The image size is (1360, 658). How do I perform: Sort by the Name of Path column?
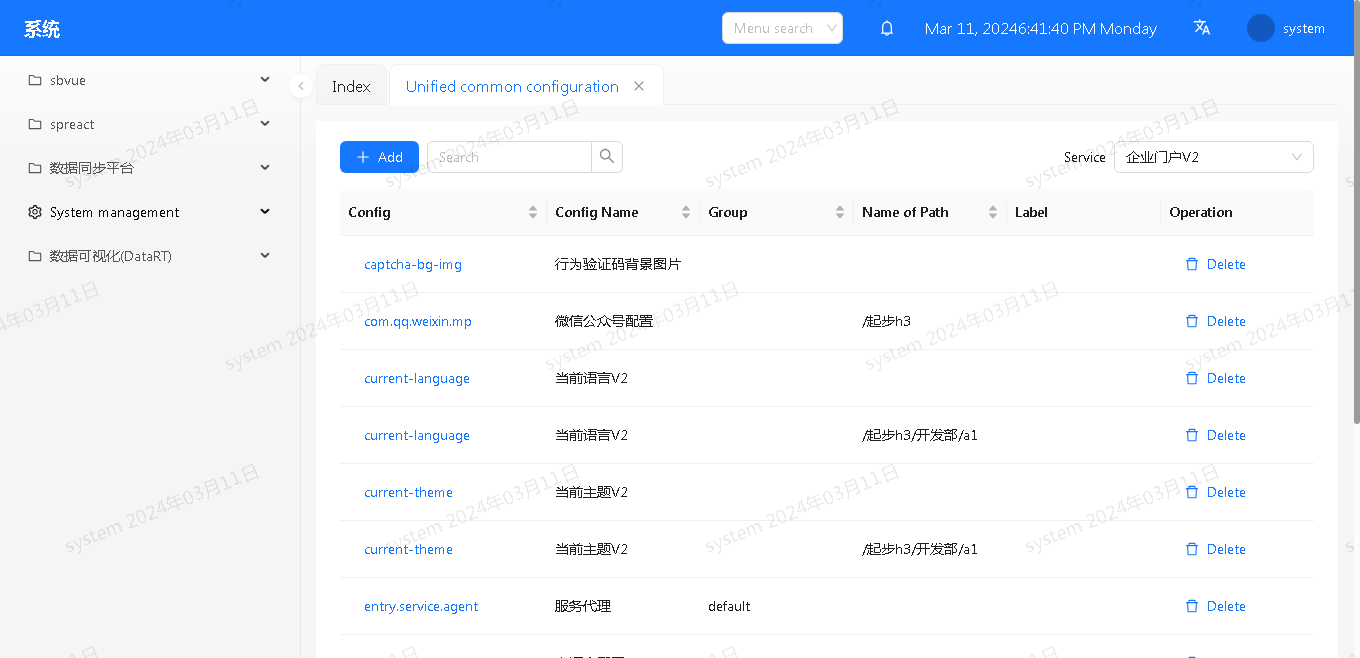coord(992,212)
